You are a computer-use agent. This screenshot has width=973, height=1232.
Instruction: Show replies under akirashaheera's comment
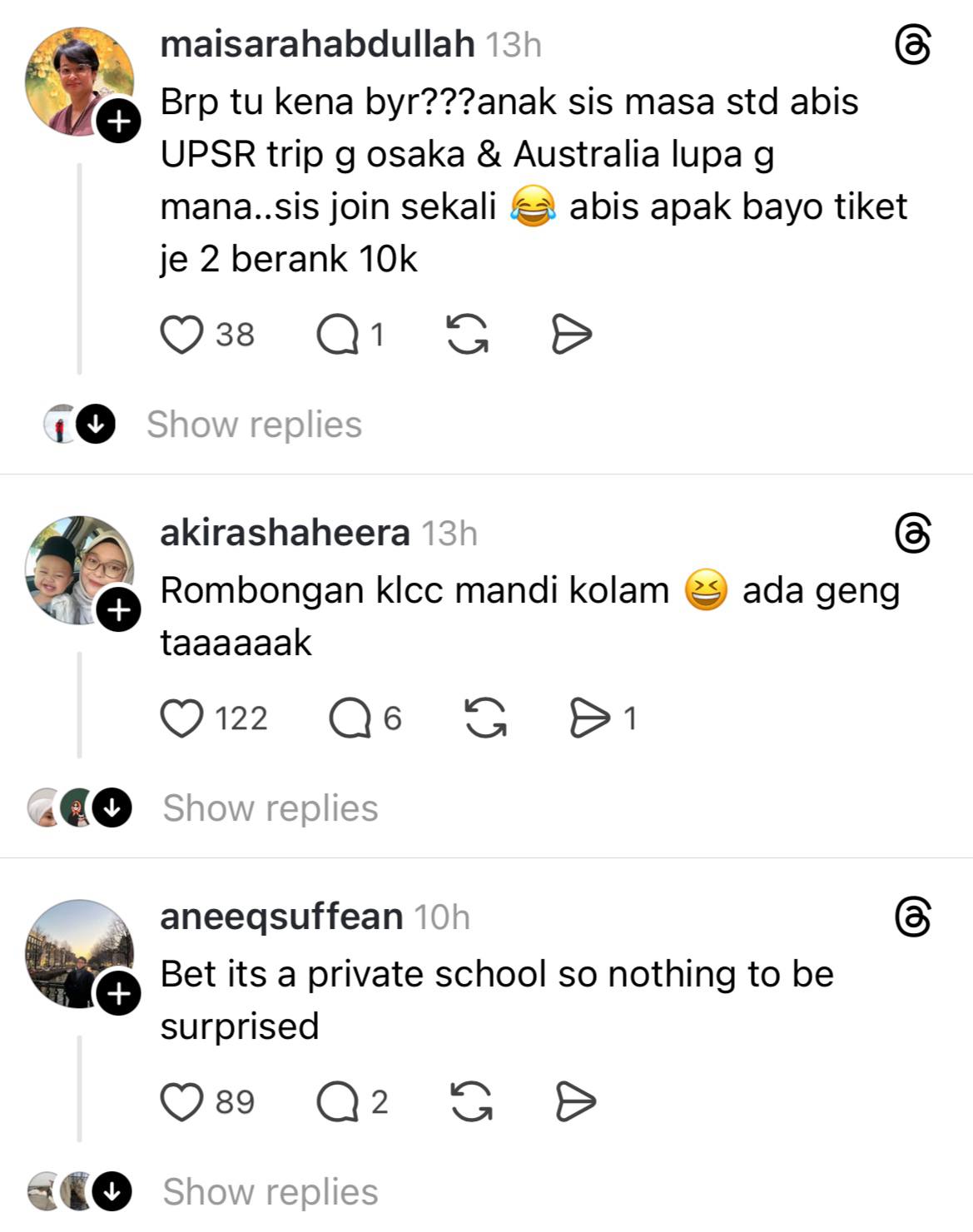click(x=270, y=808)
